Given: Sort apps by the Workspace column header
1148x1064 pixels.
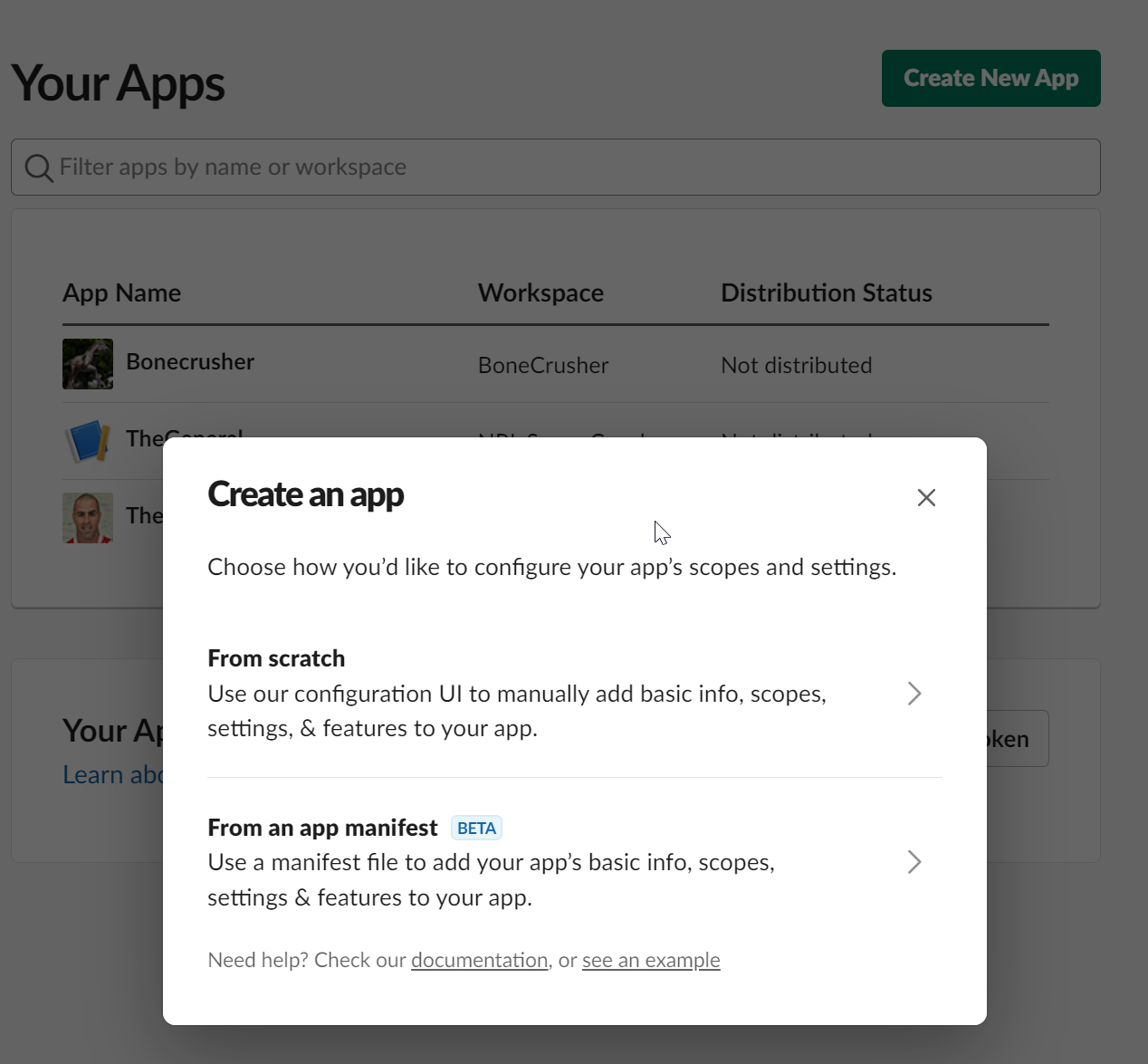Looking at the screenshot, I should pyautogui.click(x=540, y=292).
